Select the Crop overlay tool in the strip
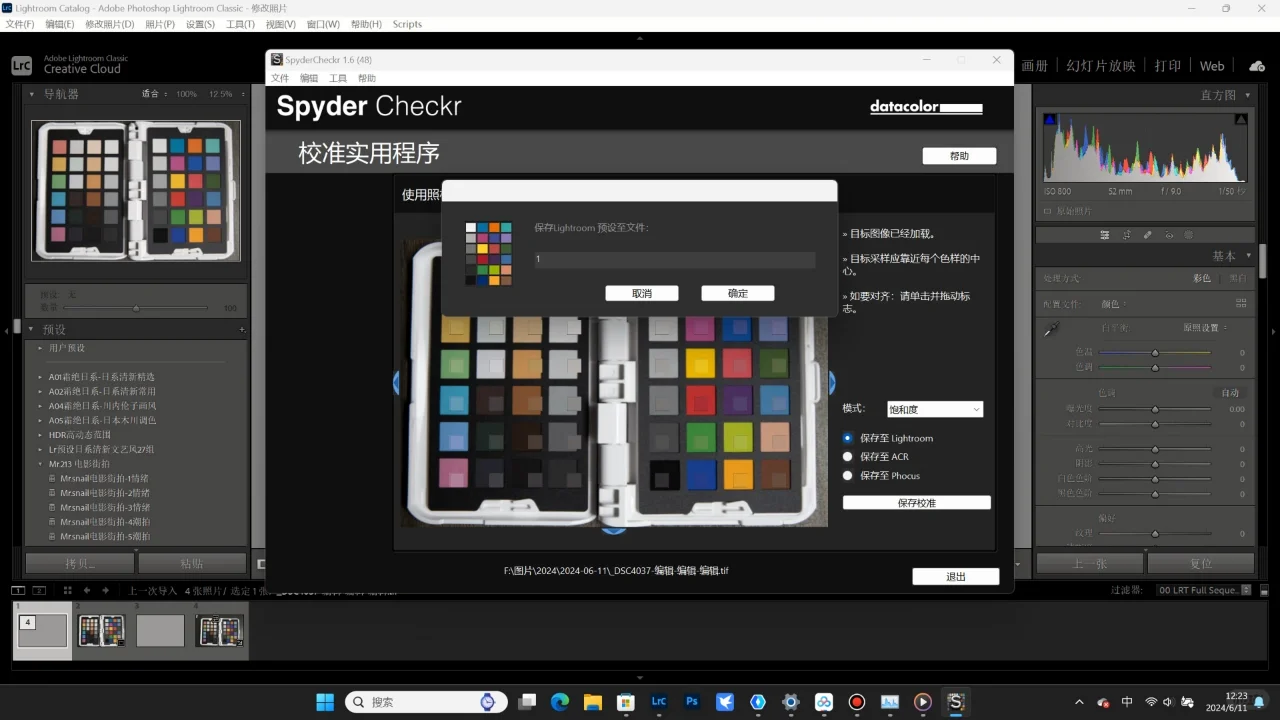The image size is (1280, 720). [1127, 235]
